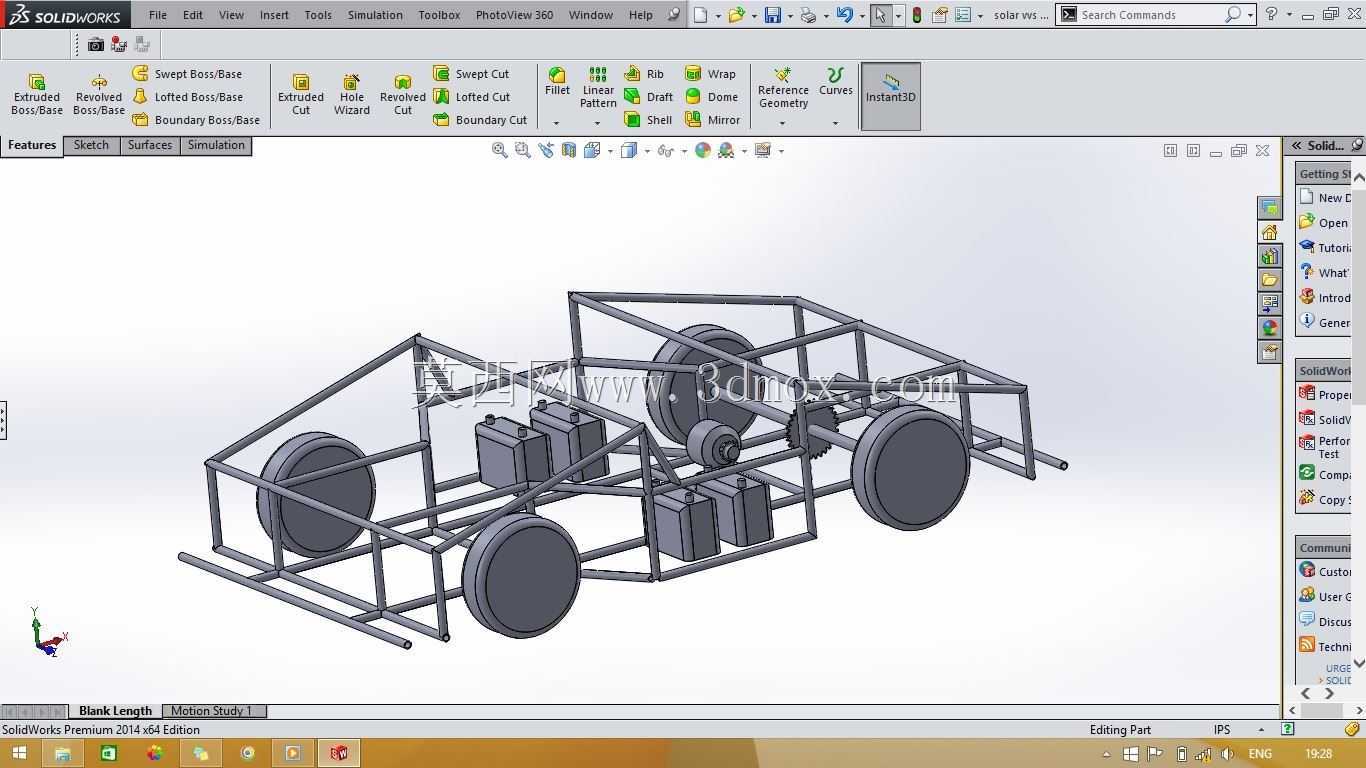
Task: Open the File menu
Action: click(158, 15)
